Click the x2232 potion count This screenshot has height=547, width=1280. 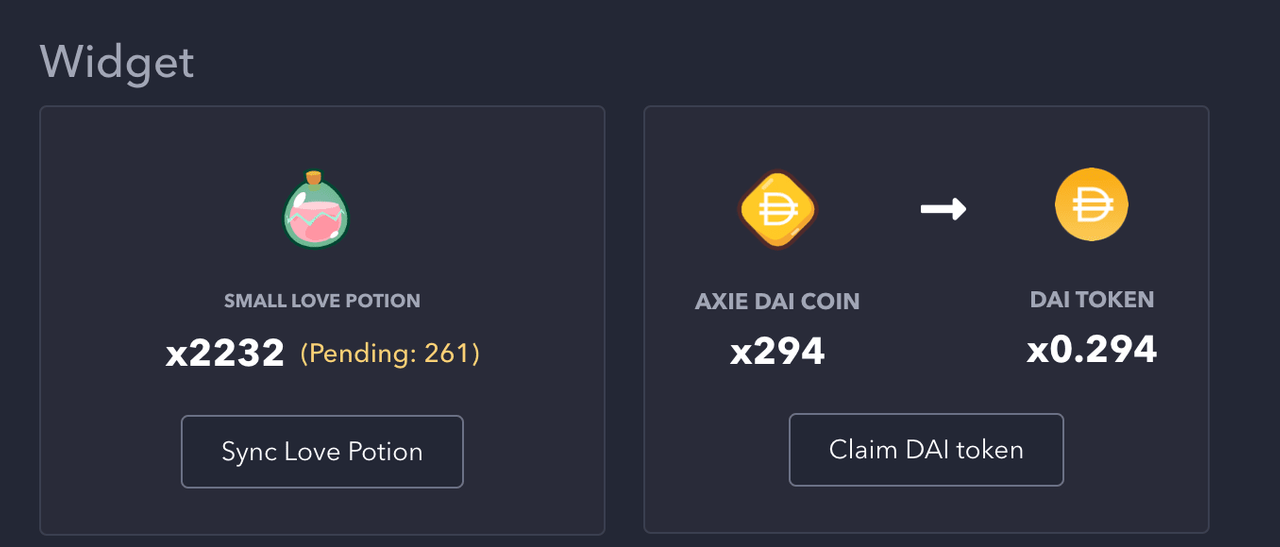pos(225,353)
